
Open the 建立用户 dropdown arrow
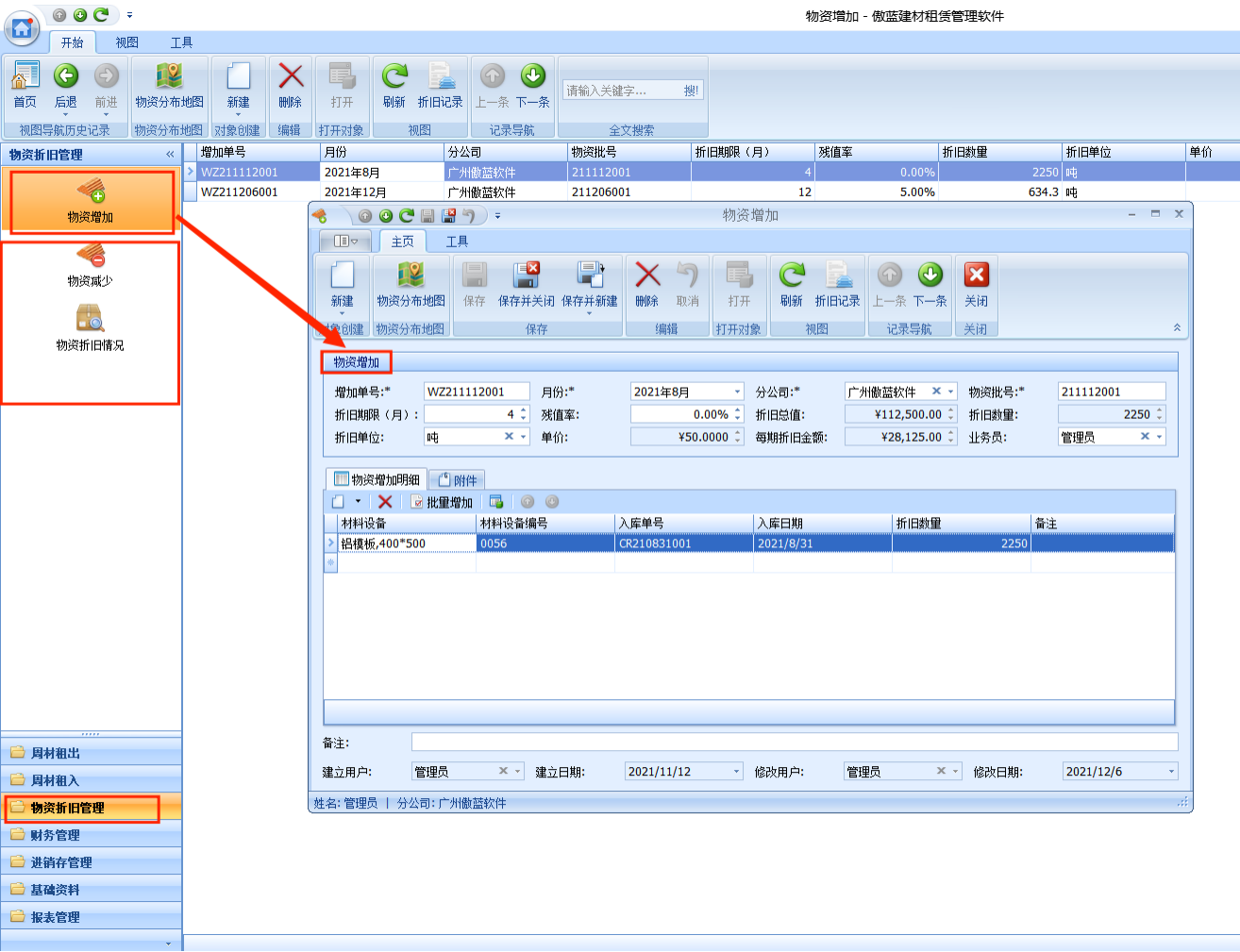(x=518, y=772)
